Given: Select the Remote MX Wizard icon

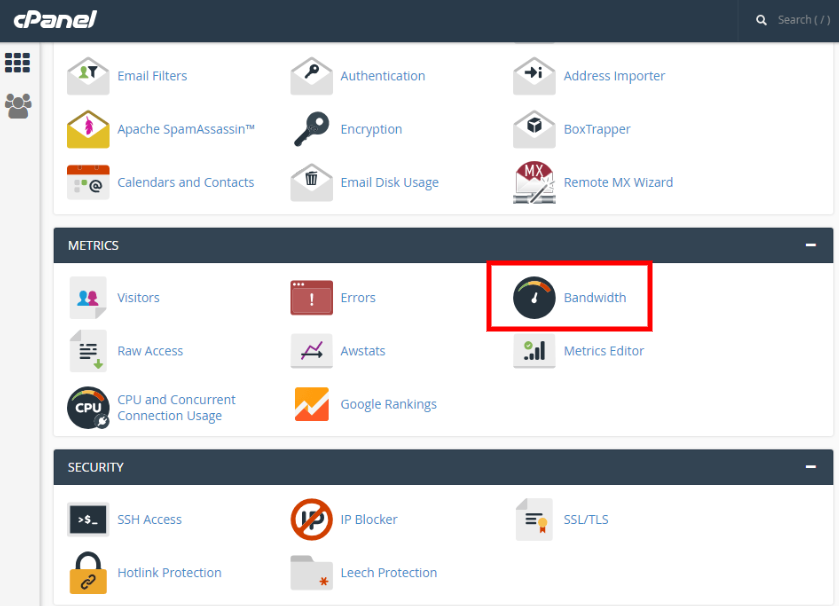Looking at the screenshot, I should [534, 182].
